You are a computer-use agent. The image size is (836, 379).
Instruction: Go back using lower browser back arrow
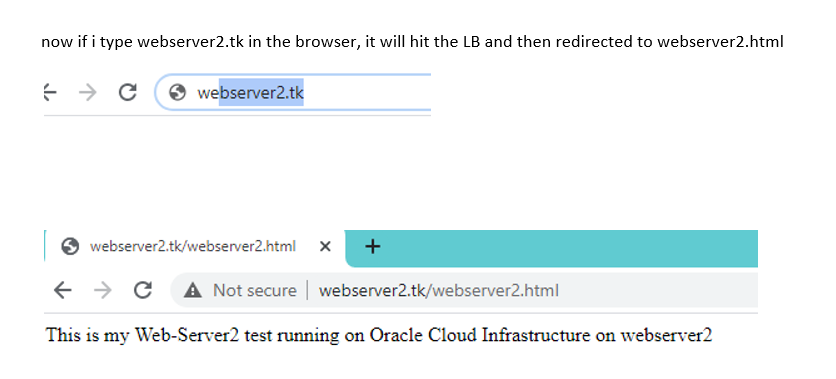point(63,291)
